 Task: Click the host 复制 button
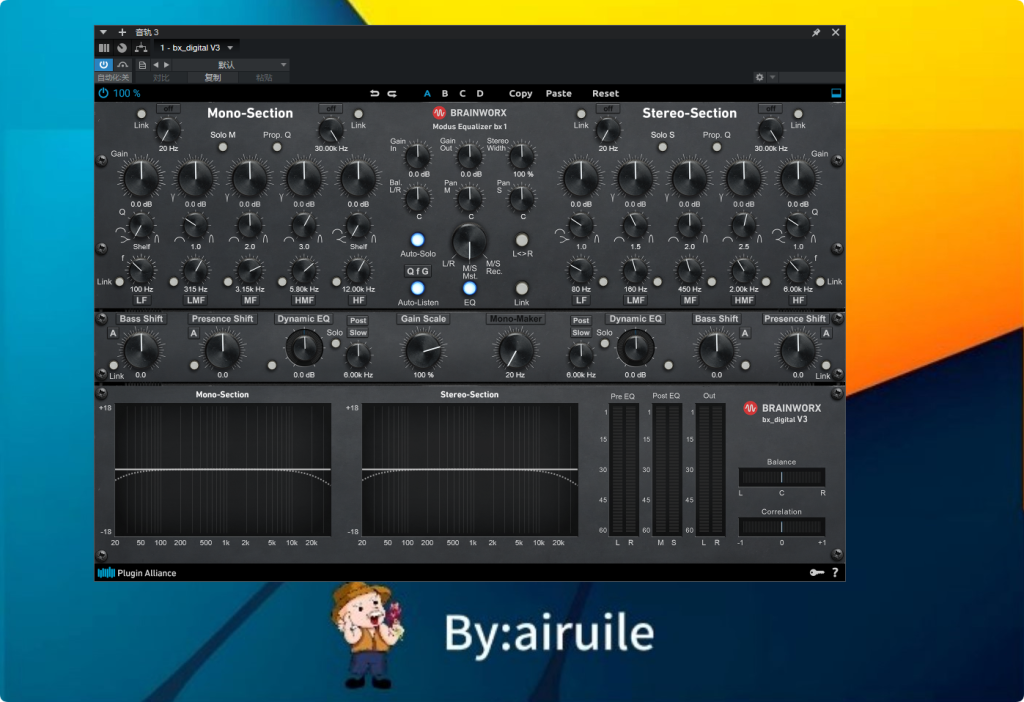pos(213,78)
